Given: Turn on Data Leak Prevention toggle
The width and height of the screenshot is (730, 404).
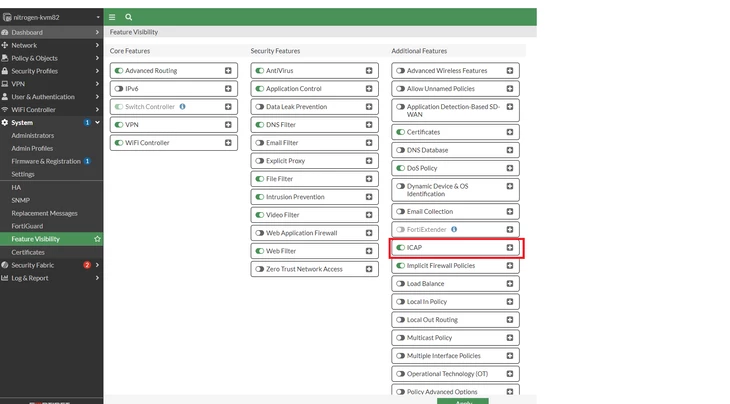Looking at the screenshot, I should click(260, 107).
